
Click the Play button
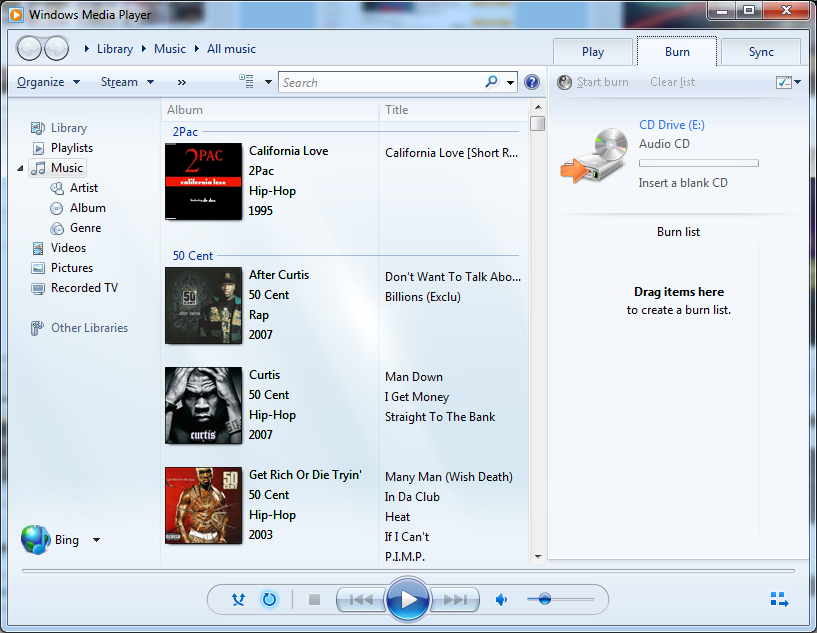(408, 600)
